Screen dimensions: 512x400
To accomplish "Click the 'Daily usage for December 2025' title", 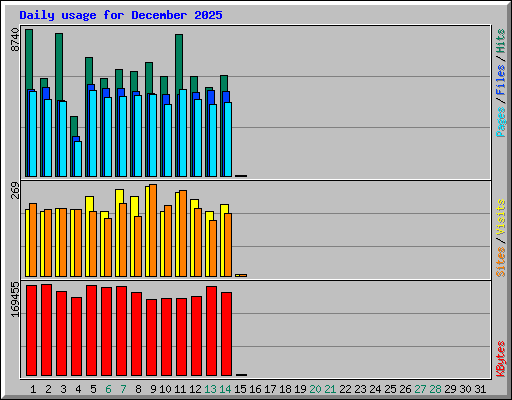I will coord(121,15).
